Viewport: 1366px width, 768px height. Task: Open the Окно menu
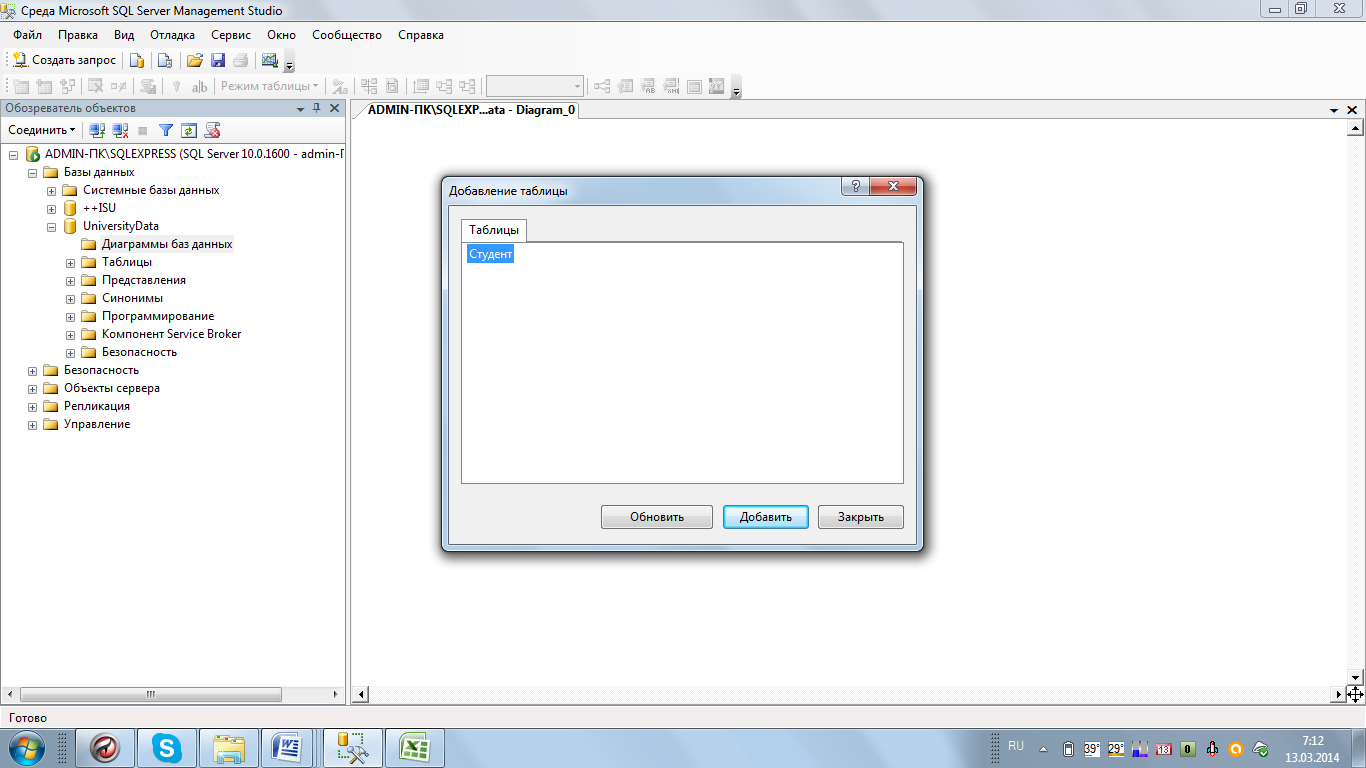pos(281,35)
